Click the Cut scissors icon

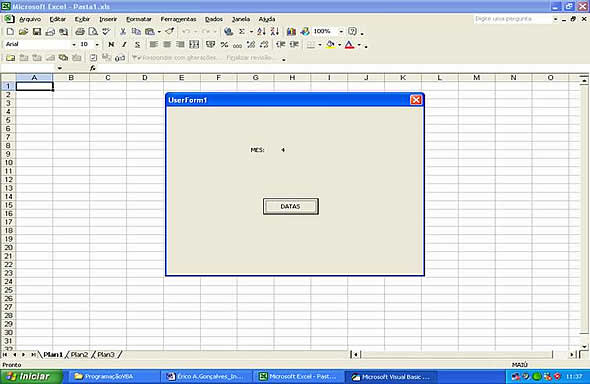pos(123,32)
